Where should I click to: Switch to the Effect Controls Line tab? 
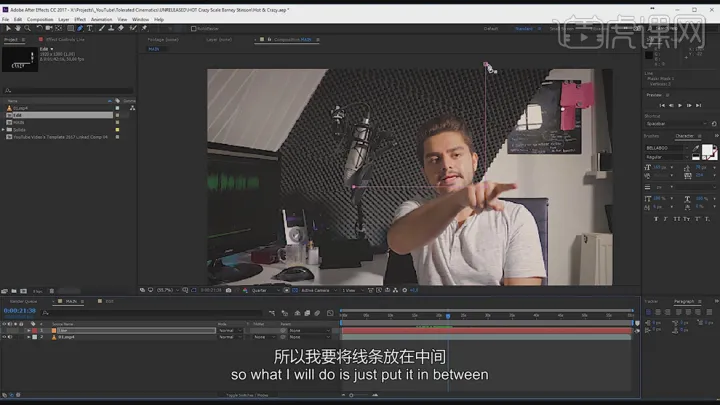65,39
